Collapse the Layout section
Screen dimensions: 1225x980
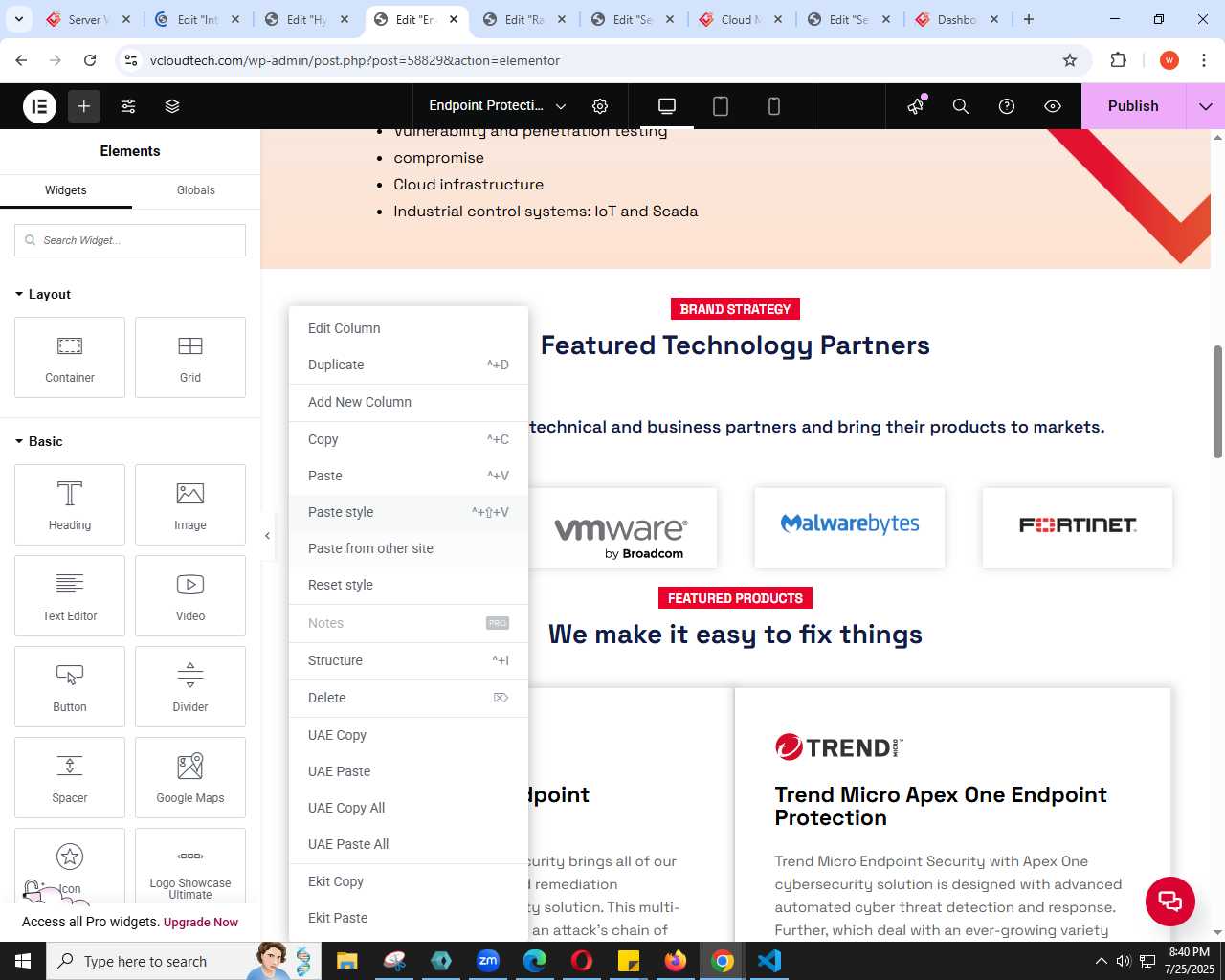[43, 295]
